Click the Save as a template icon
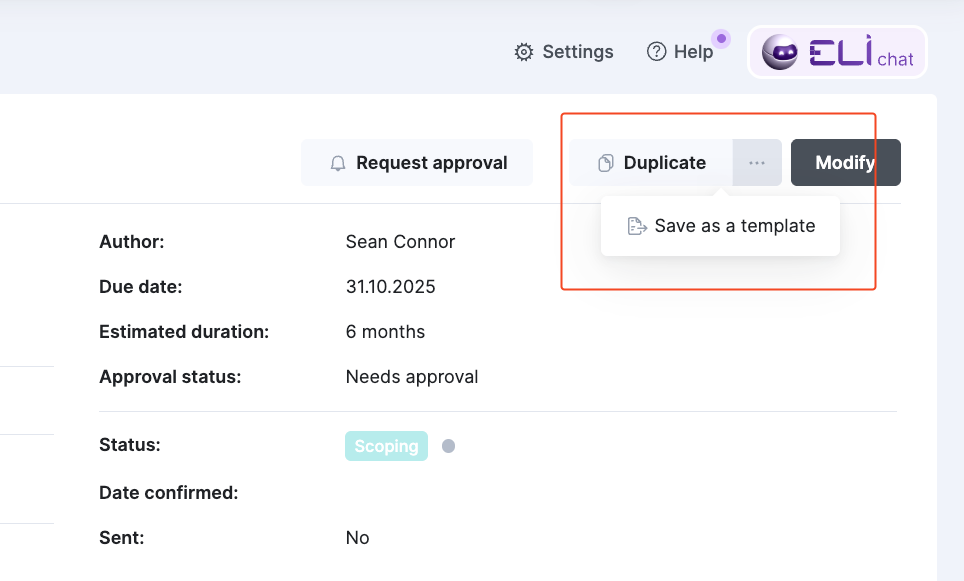The image size is (964, 581). (x=636, y=226)
